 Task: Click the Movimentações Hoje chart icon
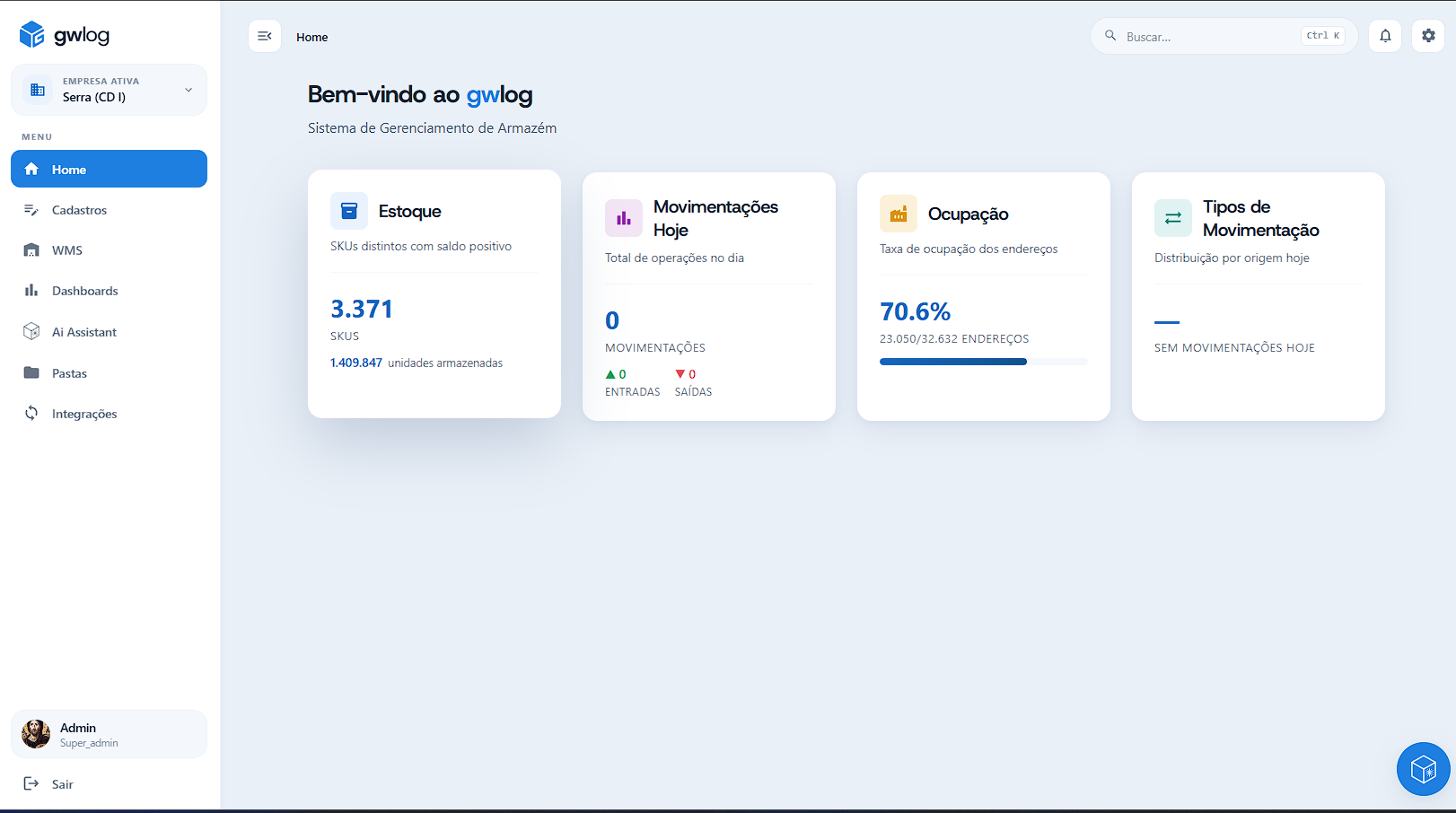tap(624, 218)
